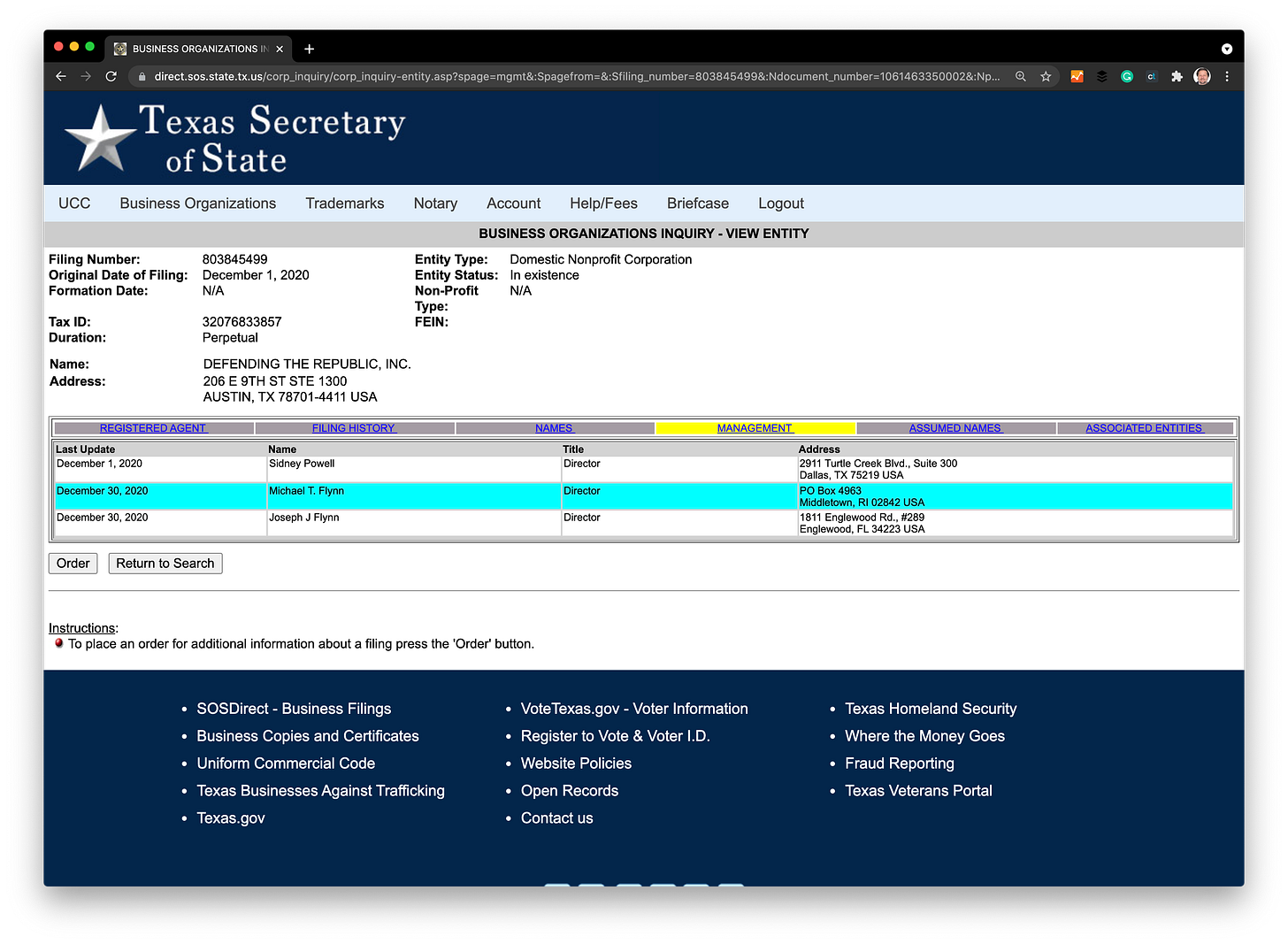Click Tax ID value 32076833857
This screenshot has width=1288, height=944.
point(241,322)
